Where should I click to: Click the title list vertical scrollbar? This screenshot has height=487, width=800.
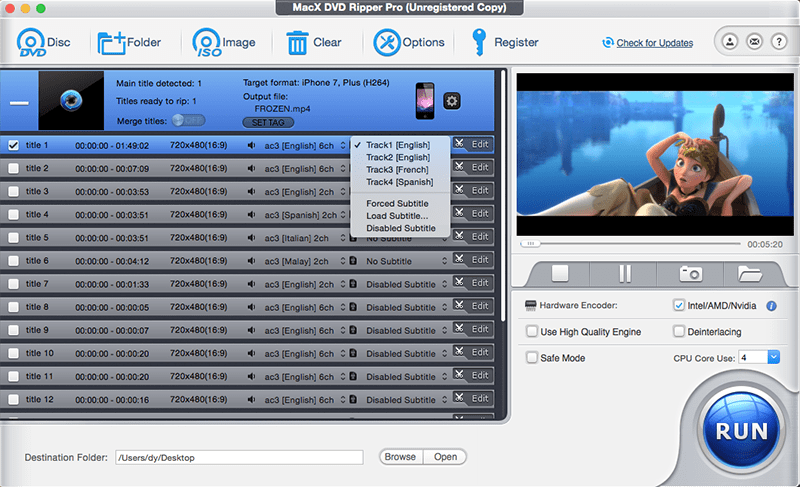[x=503, y=195]
